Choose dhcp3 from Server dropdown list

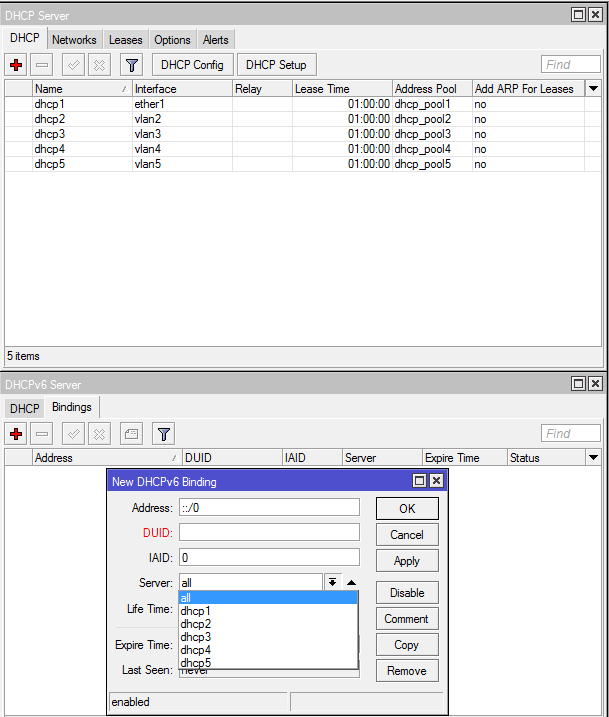pos(268,637)
